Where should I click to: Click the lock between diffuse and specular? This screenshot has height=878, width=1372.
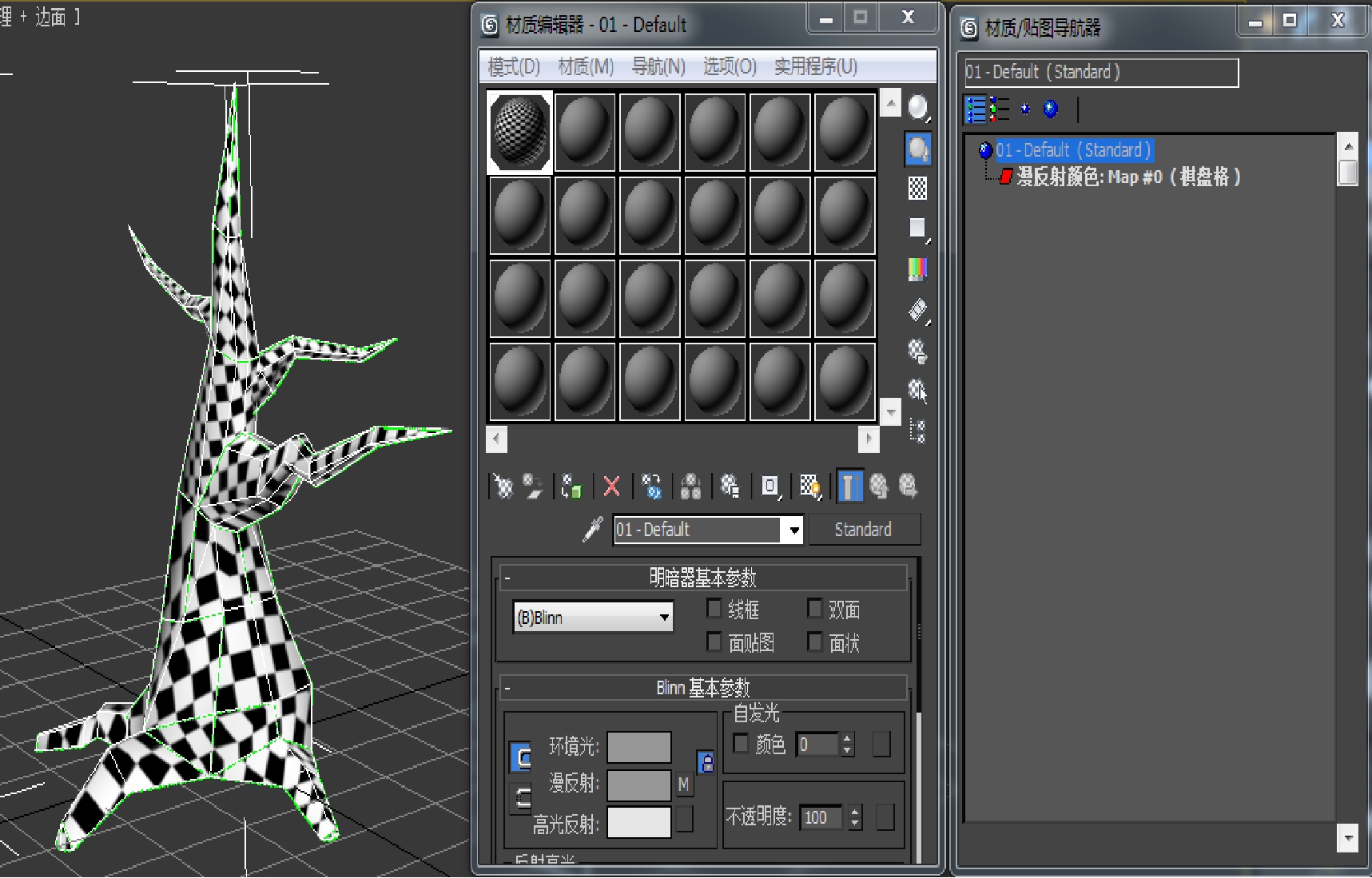(521, 798)
